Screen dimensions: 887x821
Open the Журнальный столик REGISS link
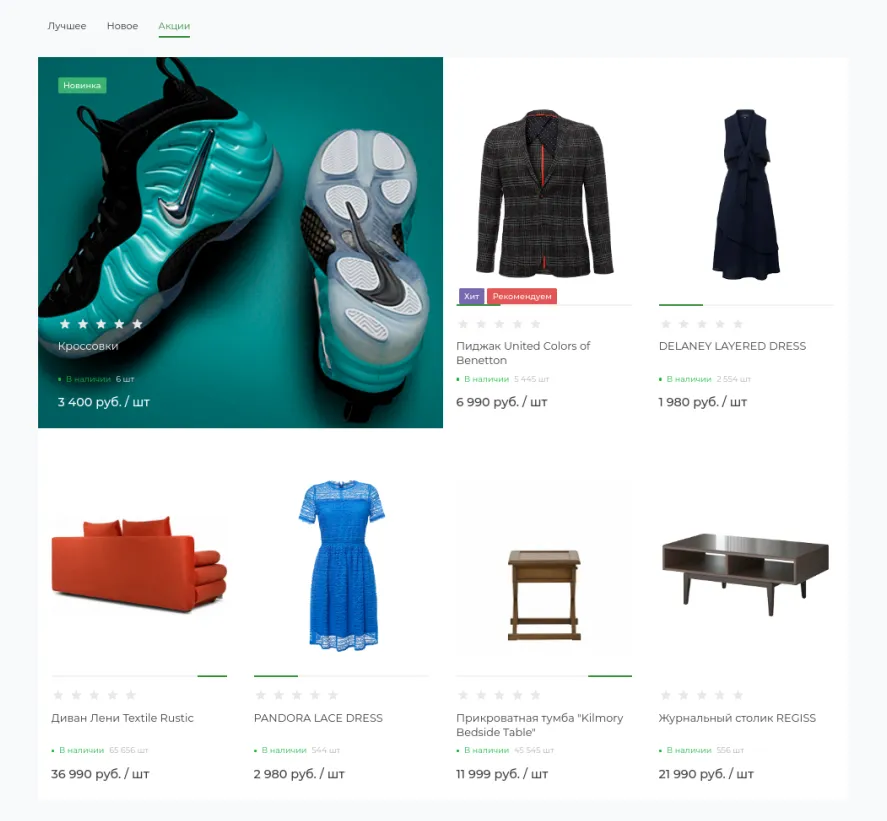(737, 717)
